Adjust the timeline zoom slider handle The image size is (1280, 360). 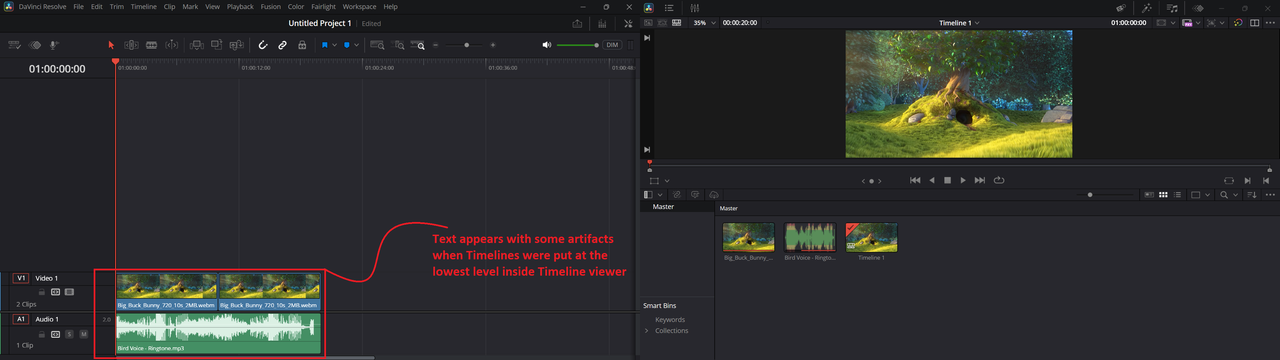468,45
